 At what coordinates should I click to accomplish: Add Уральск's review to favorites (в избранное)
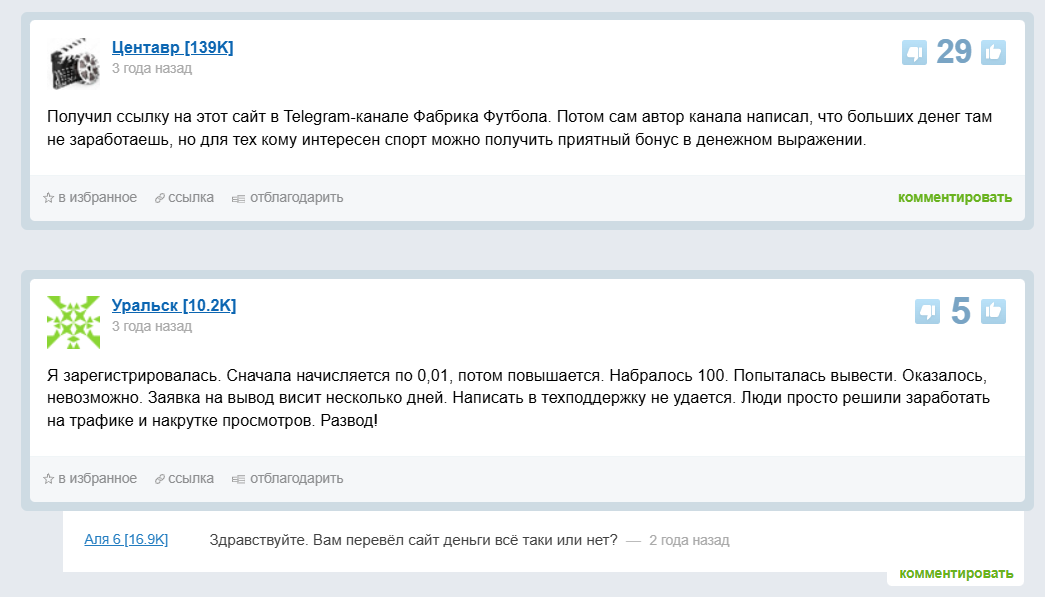(90, 479)
